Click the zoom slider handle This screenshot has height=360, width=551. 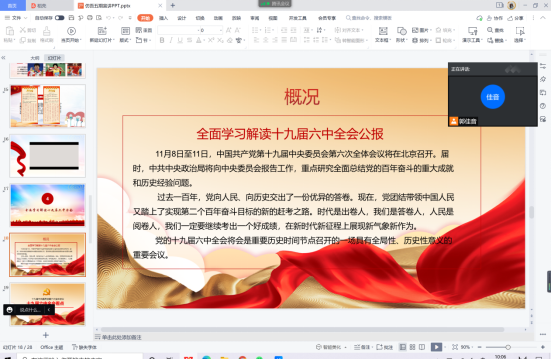[x=508, y=347]
